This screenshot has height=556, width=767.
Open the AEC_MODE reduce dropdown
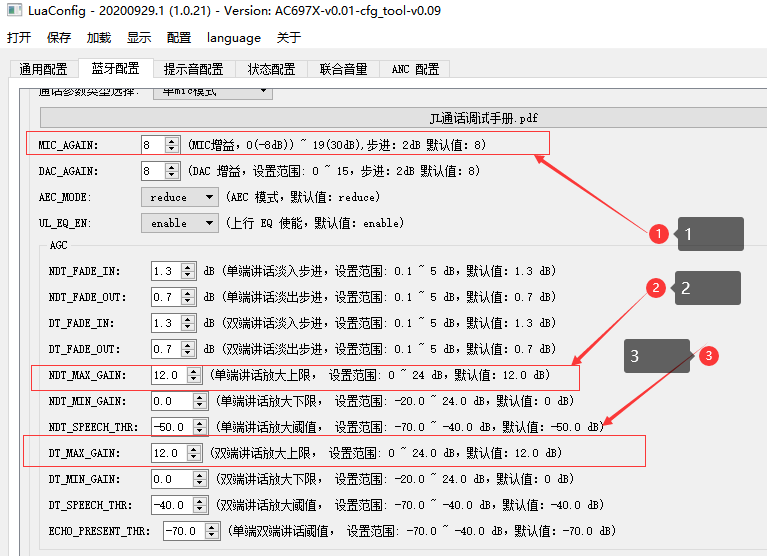pyautogui.click(x=180, y=197)
